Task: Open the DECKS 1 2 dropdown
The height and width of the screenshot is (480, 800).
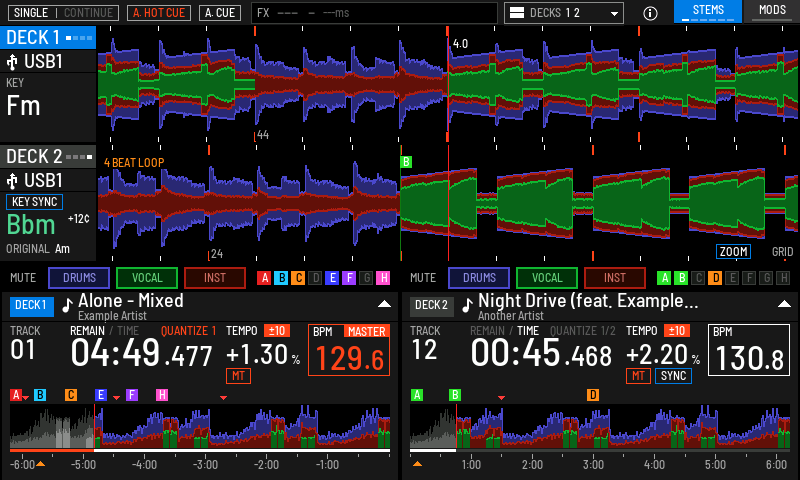Action: coord(564,13)
